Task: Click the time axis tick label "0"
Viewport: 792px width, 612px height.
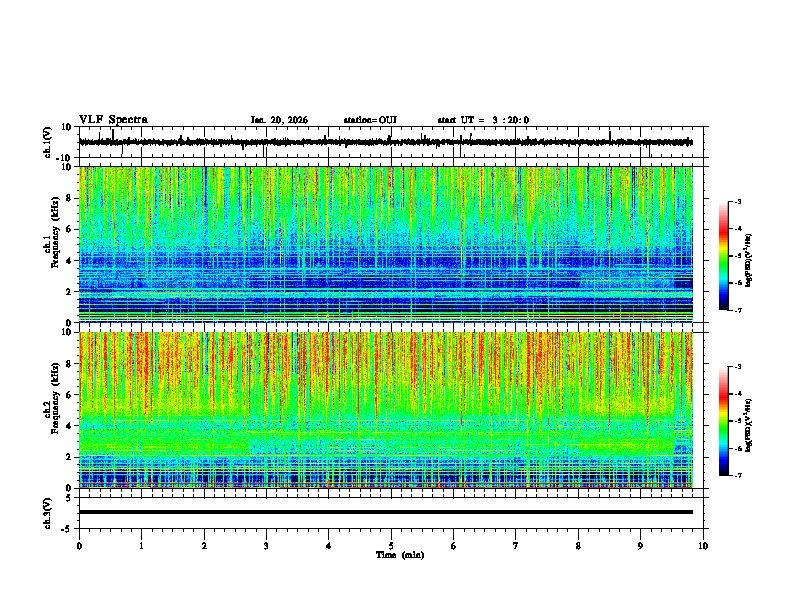Action: tap(79, 546)
